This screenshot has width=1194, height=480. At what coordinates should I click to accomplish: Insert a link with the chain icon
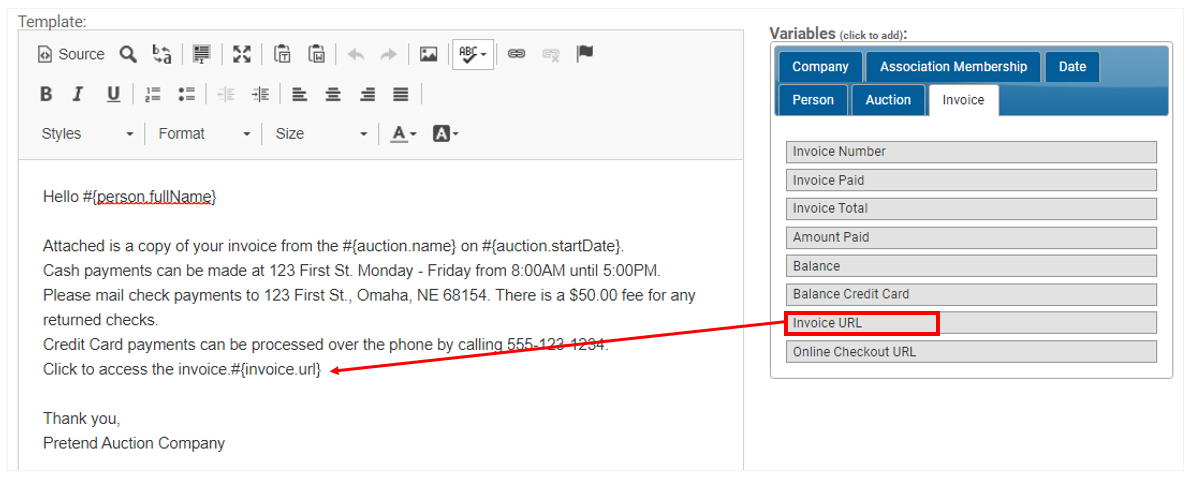(516, 54)
